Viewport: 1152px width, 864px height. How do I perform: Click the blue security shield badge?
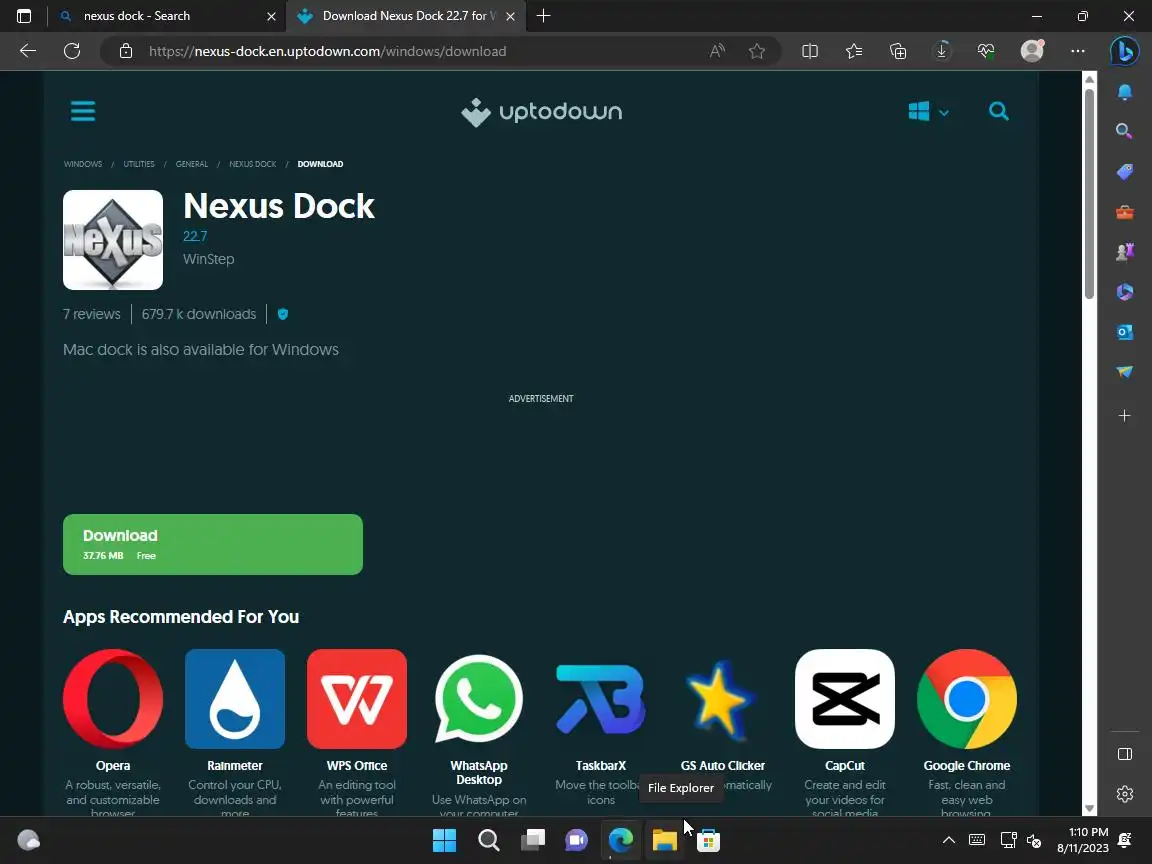pos(283,314)
